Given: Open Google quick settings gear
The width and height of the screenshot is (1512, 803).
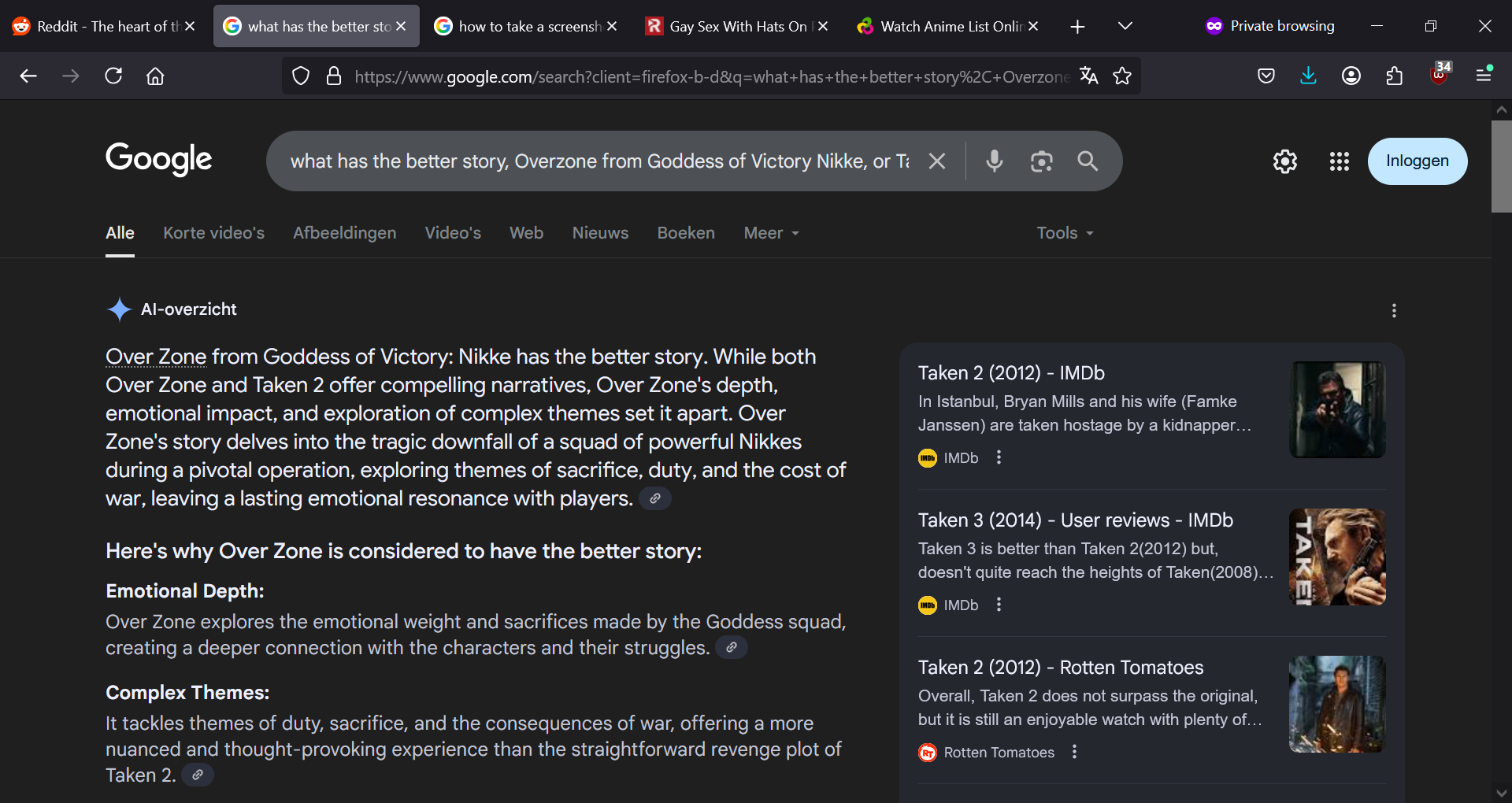Looking at the screenshot, I should tap(1284, 161).
